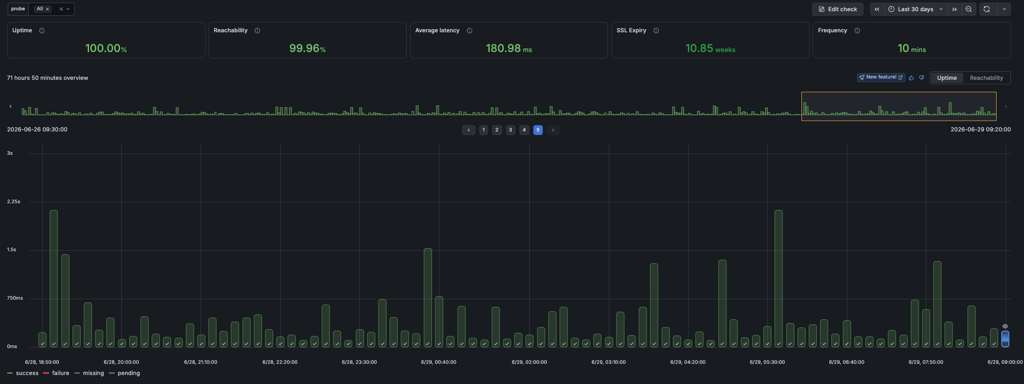Viewport: 1024px width, 384px height.
Task: Go to next pagination page
Action: (553, 130)
